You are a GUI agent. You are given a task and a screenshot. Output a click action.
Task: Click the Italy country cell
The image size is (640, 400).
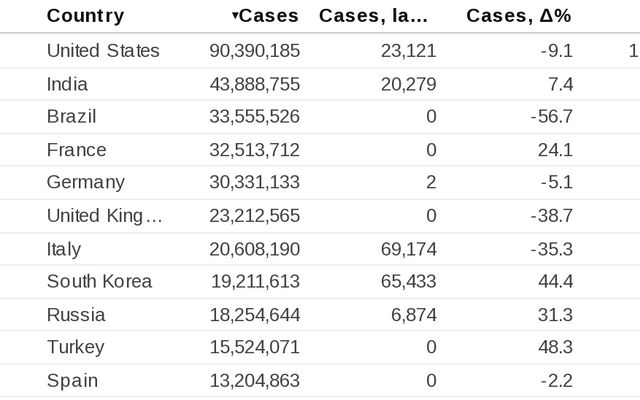tap(64, 249)
